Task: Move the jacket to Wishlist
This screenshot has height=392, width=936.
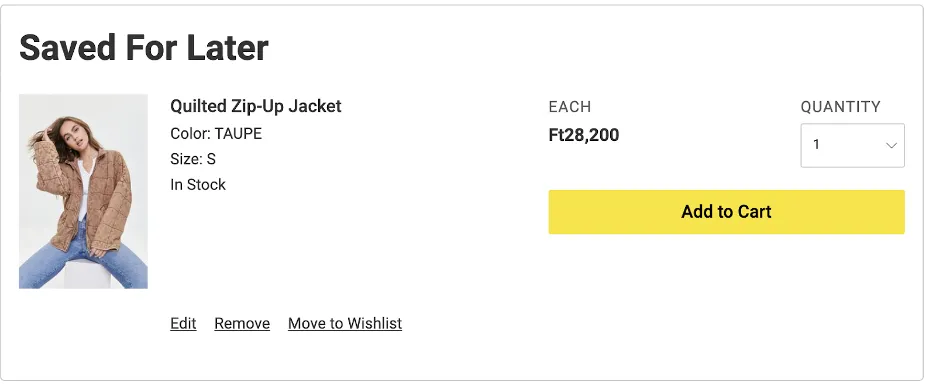Action: 345,323
